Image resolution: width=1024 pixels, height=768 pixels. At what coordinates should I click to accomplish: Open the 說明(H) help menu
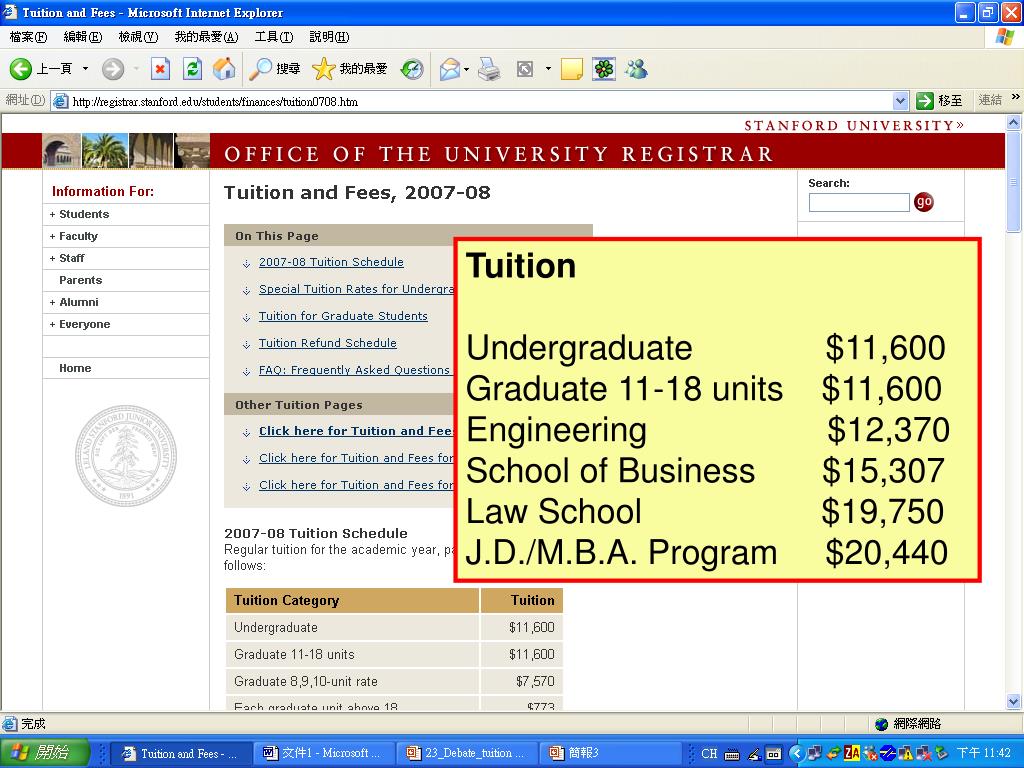329,37
